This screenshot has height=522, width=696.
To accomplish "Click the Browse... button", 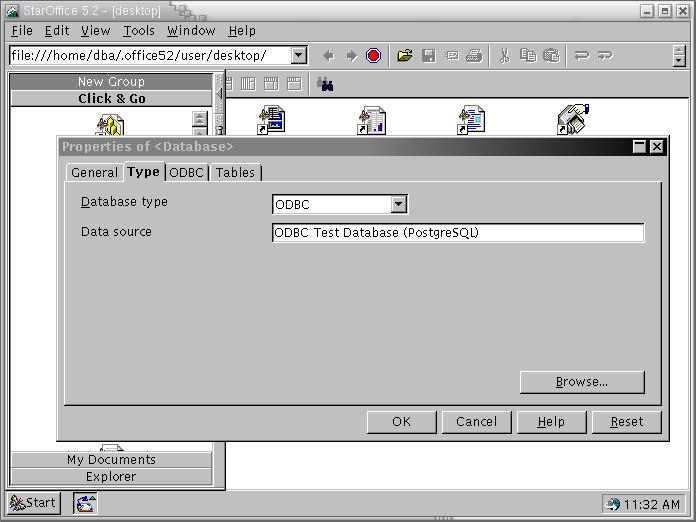I will pos(582,382).
